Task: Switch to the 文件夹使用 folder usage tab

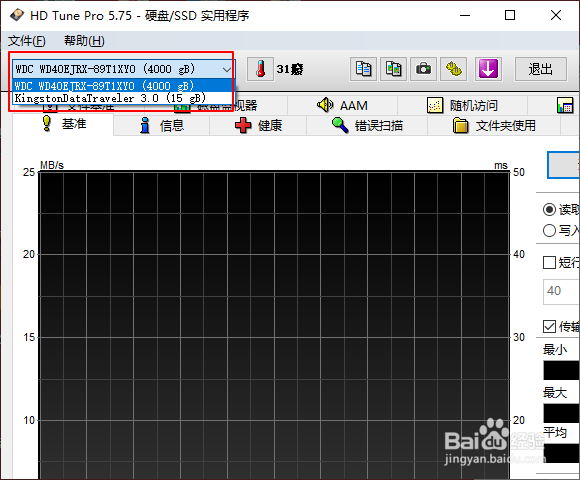Action: click(494, 126)
